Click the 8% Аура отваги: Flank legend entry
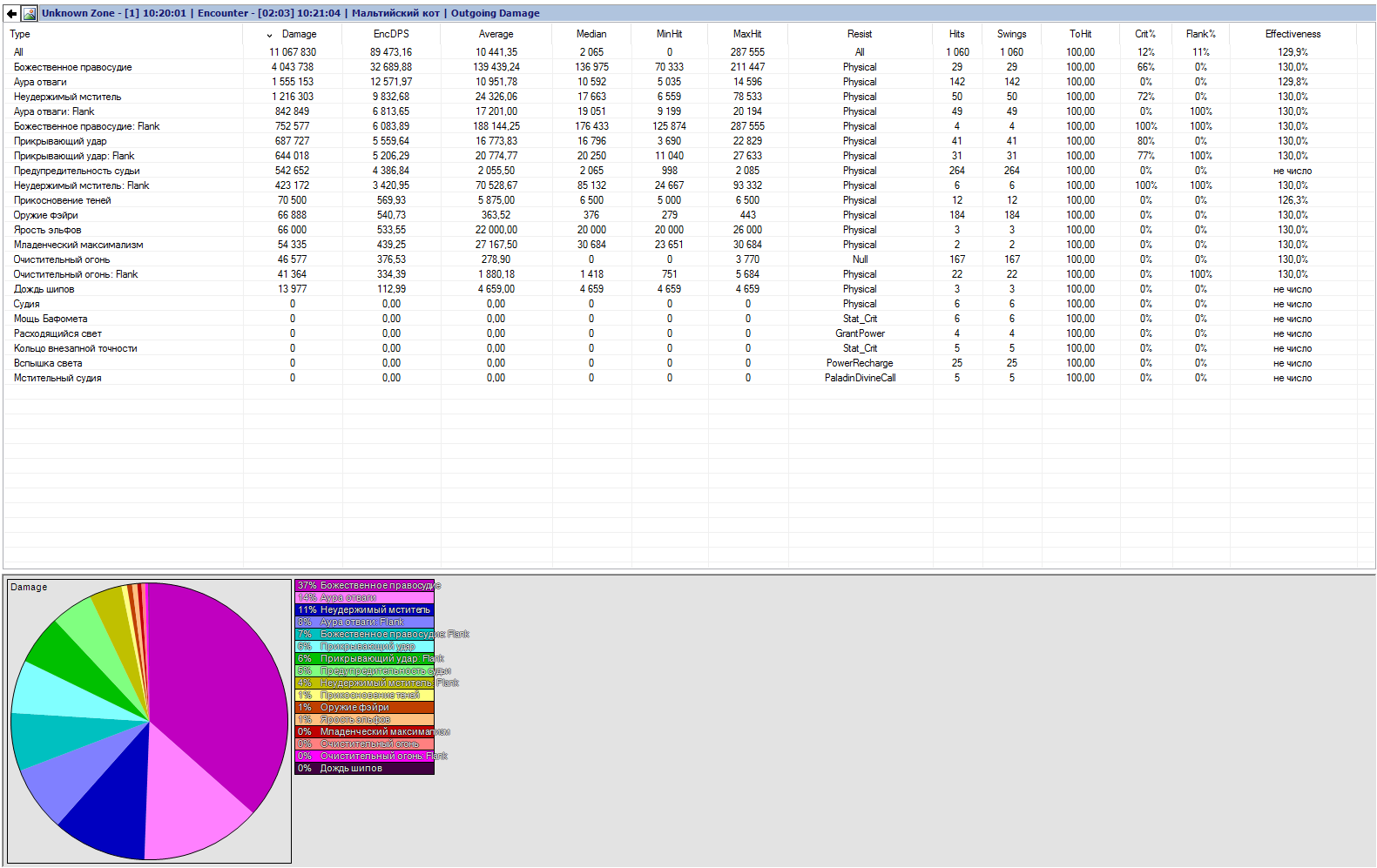This screenshot has height=868, width=1377. pos(364,622)
